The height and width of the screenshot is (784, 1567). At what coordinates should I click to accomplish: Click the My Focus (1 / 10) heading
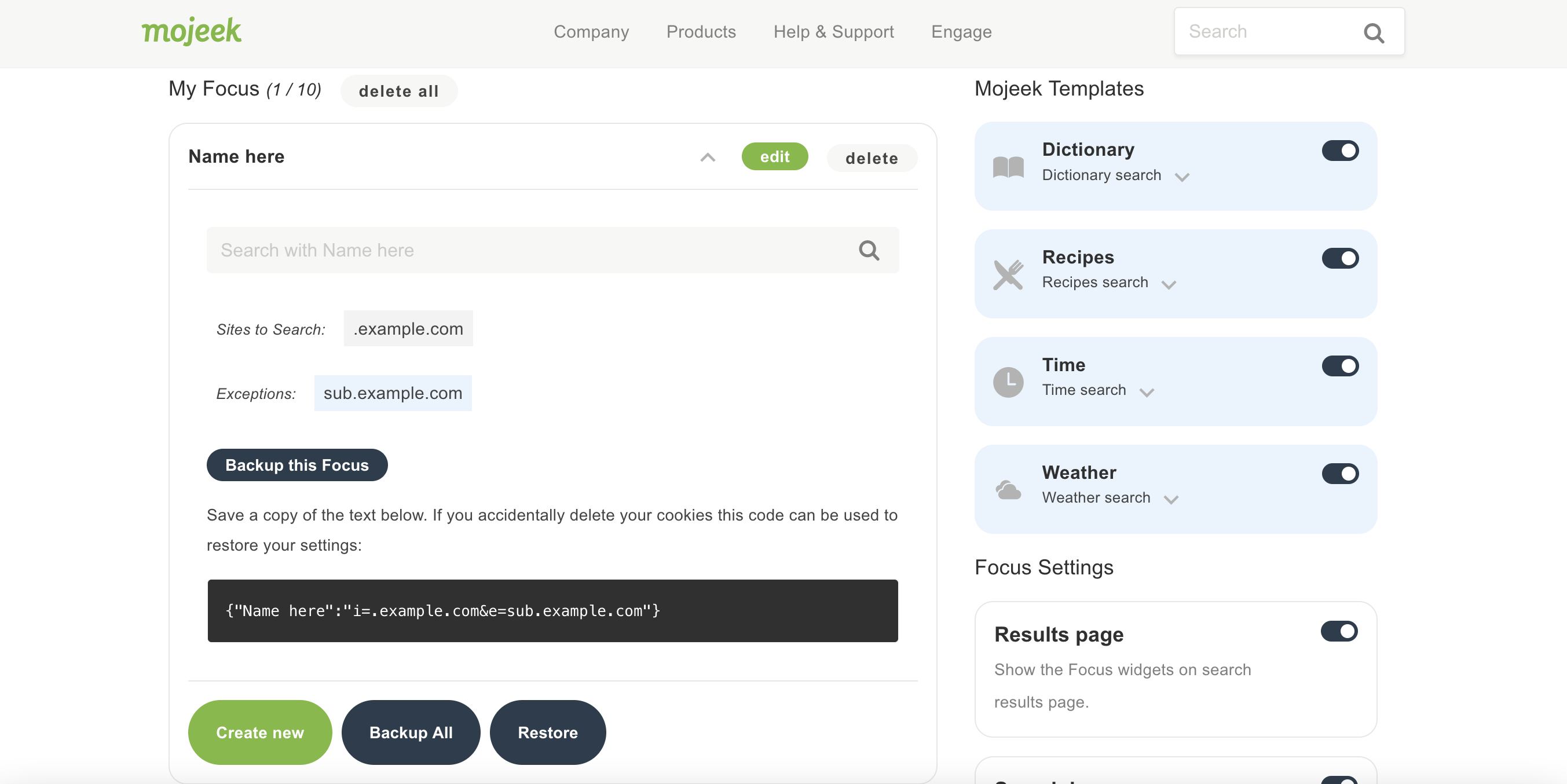click(244, 89)
